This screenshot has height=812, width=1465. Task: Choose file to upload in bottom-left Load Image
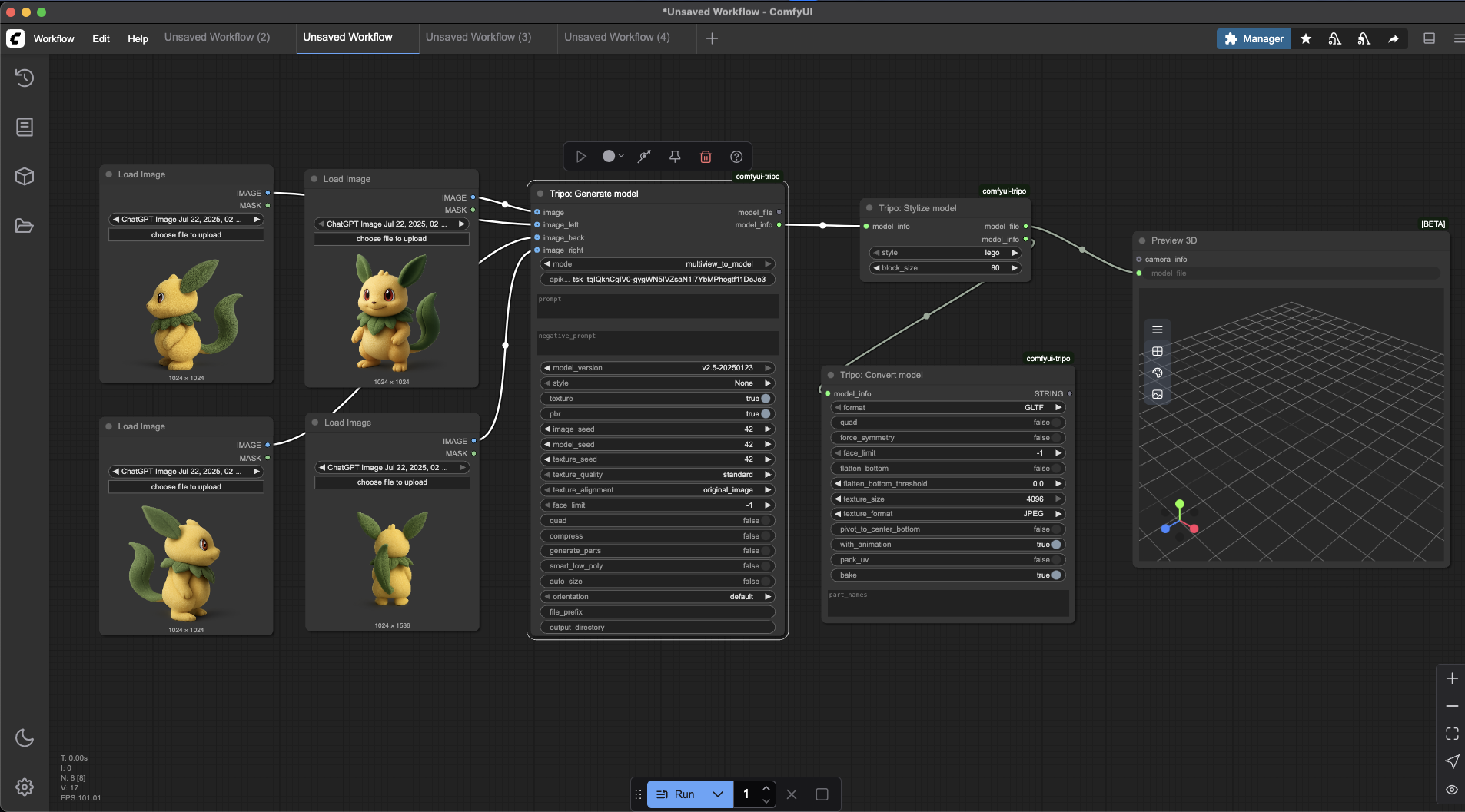coord(186,487)
